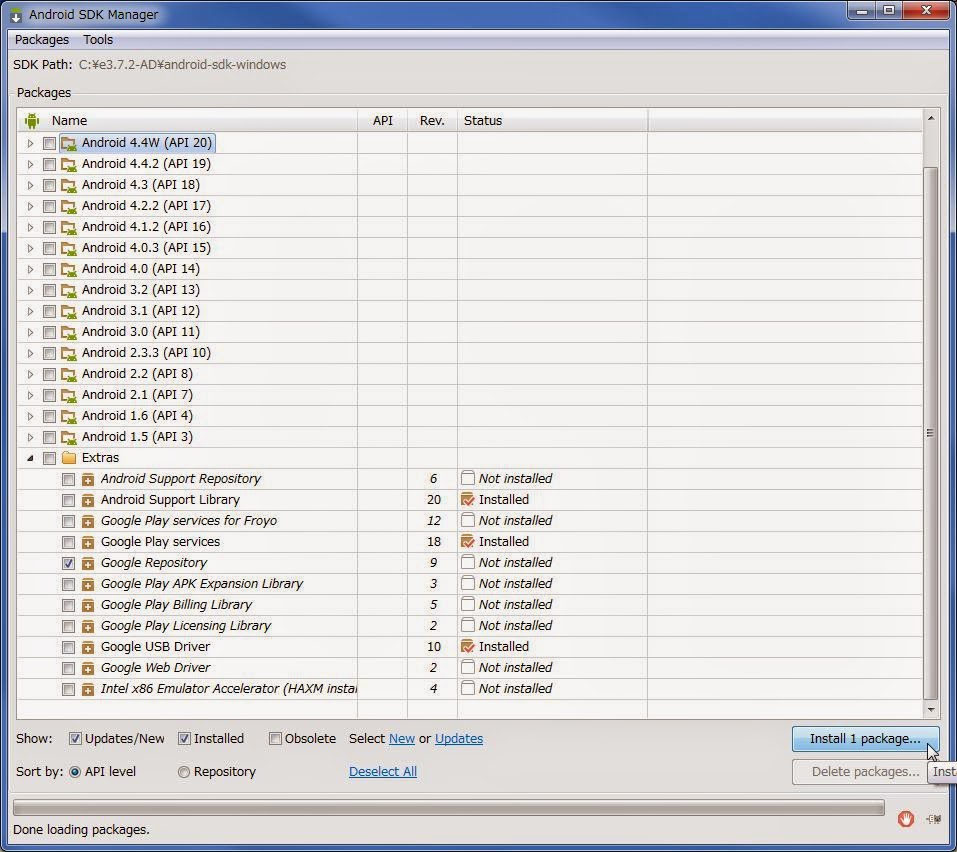957x852 pixels.
Task: Expand the Android 4.2.2 (API 17) node
Action: 30,206
